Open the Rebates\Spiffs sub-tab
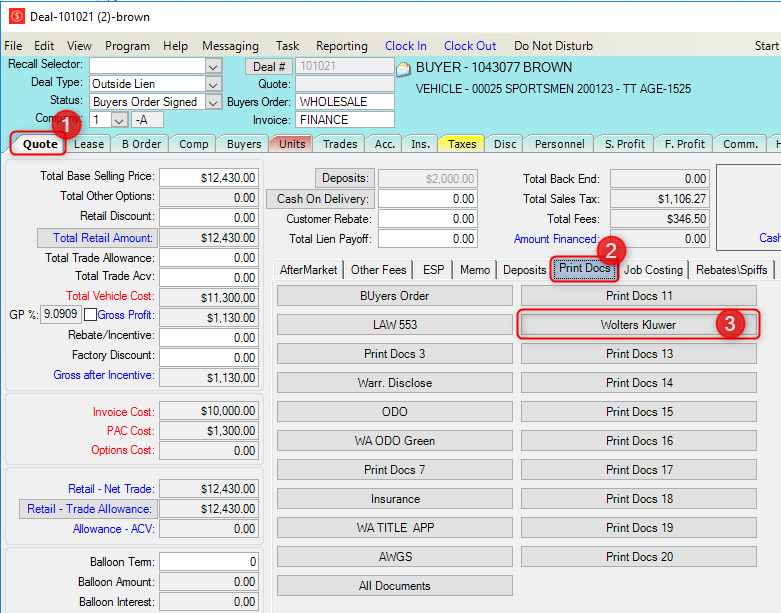The image size is (781, 613). click(731, 270)
